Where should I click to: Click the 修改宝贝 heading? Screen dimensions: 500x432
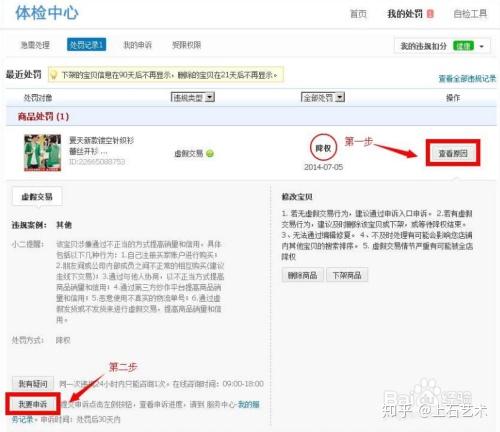click(x=297, y=197)
